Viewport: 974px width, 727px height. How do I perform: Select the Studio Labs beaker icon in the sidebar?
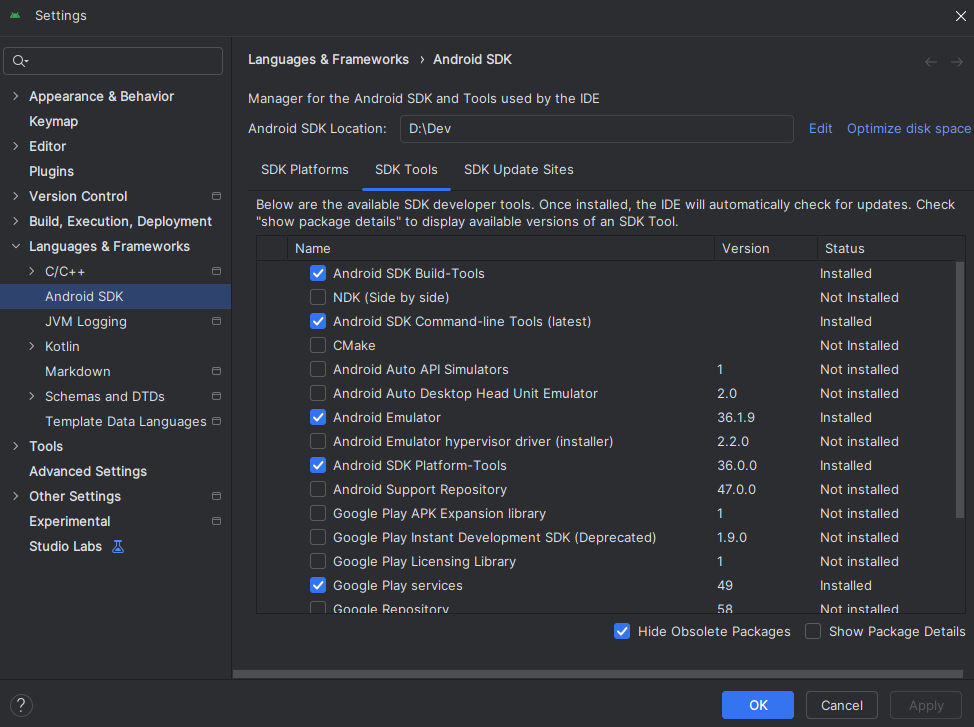coord(119,546)
